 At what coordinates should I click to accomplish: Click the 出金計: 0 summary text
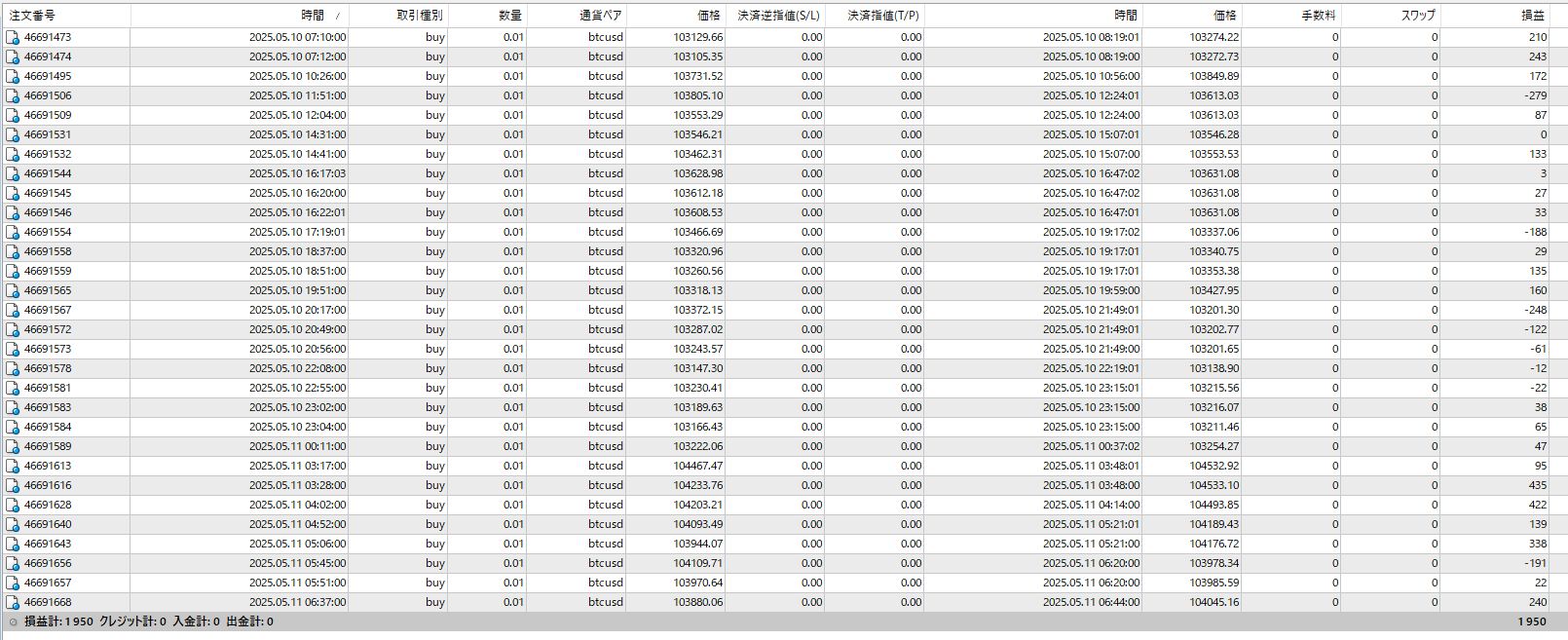click(250, 621)
